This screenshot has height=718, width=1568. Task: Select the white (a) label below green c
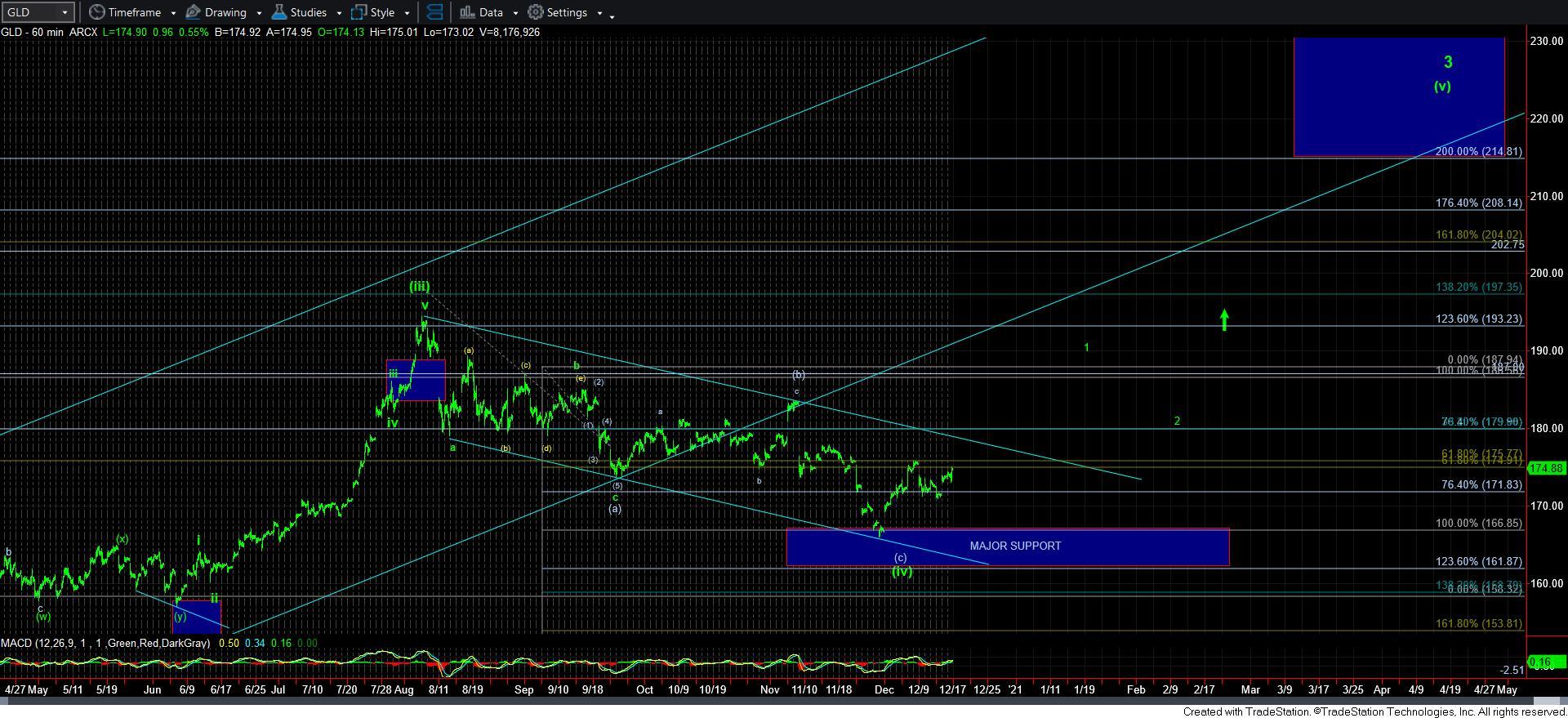click(x=615, y=508)
